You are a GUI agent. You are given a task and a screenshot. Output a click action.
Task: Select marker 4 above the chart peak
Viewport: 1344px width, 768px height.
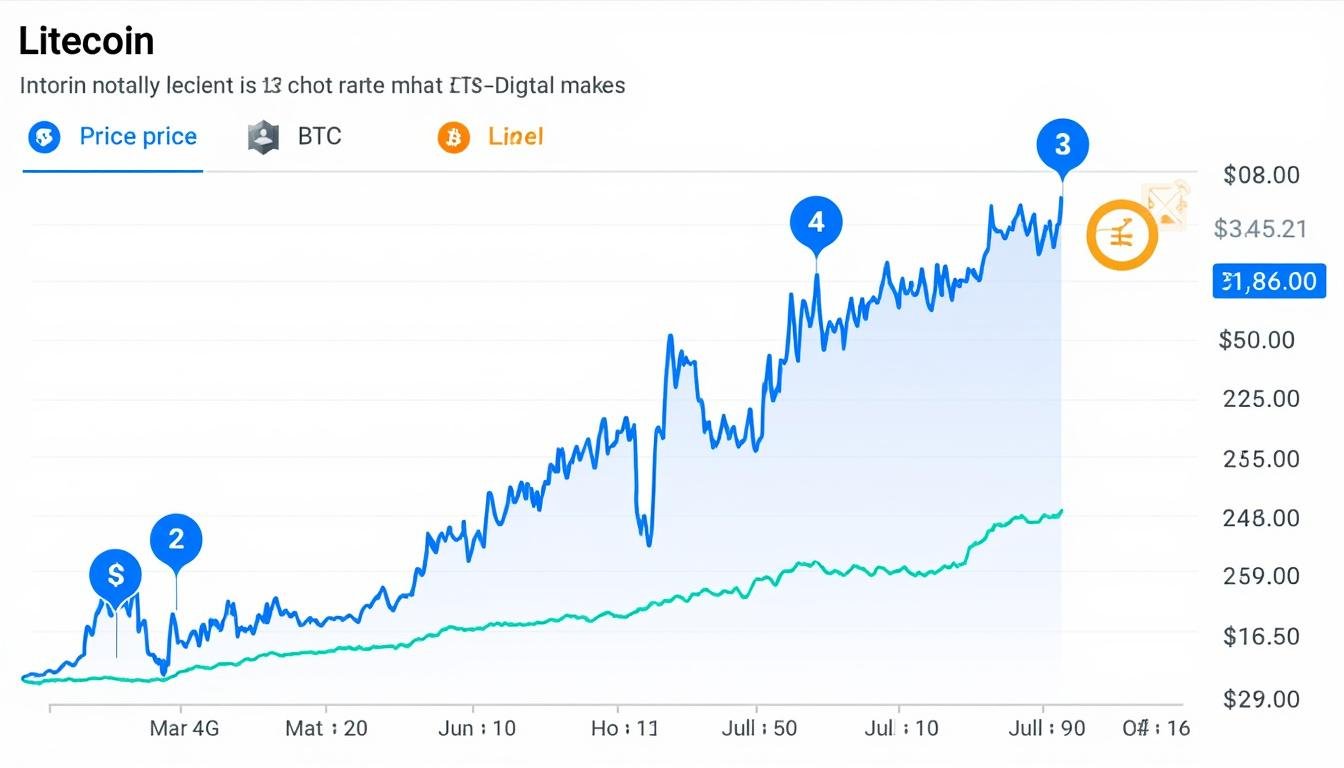(x=816, y=221)
